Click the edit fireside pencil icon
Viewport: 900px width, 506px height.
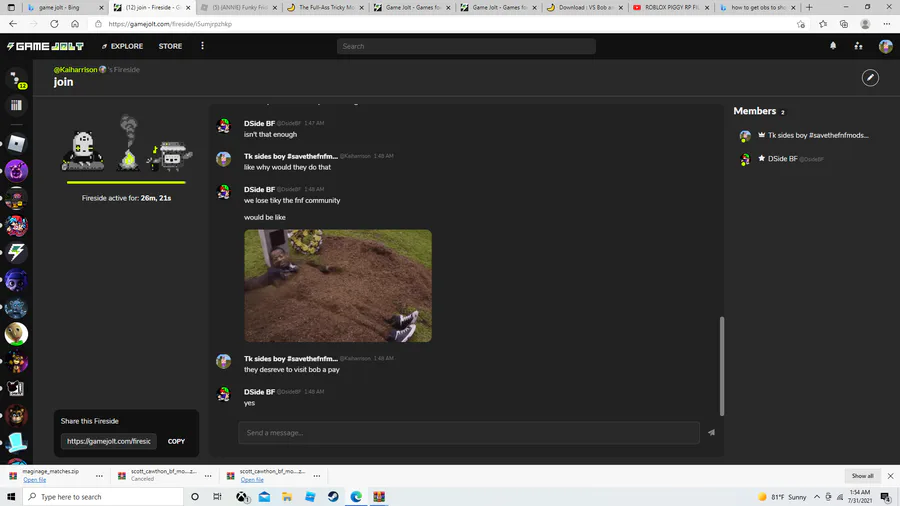click(870, 77)
